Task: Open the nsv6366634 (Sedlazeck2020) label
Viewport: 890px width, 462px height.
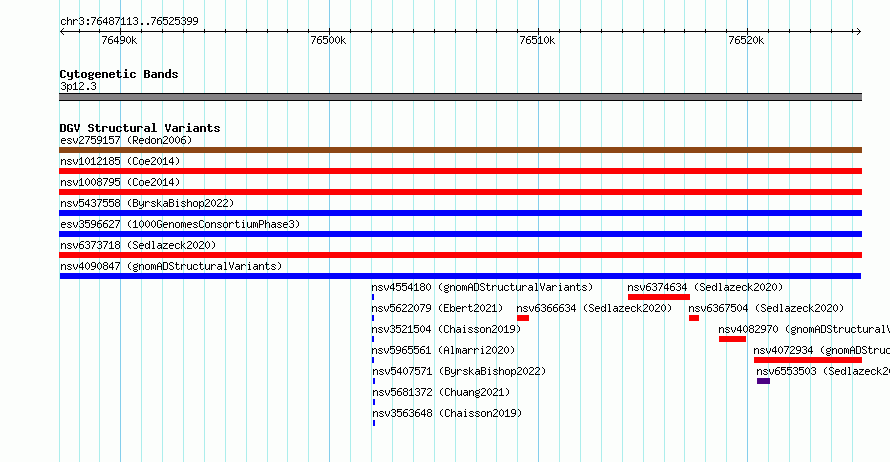Action: coord(594,308)
